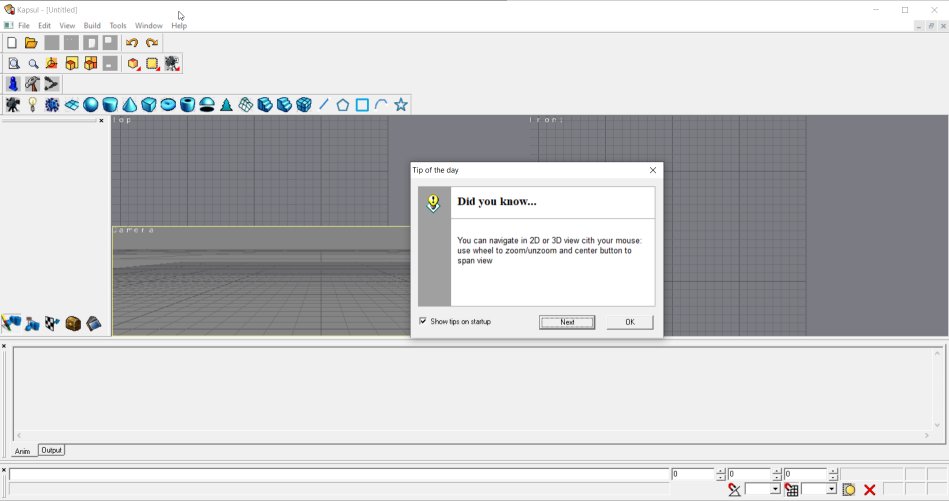Click the single orange box view icon

[71, 64]
